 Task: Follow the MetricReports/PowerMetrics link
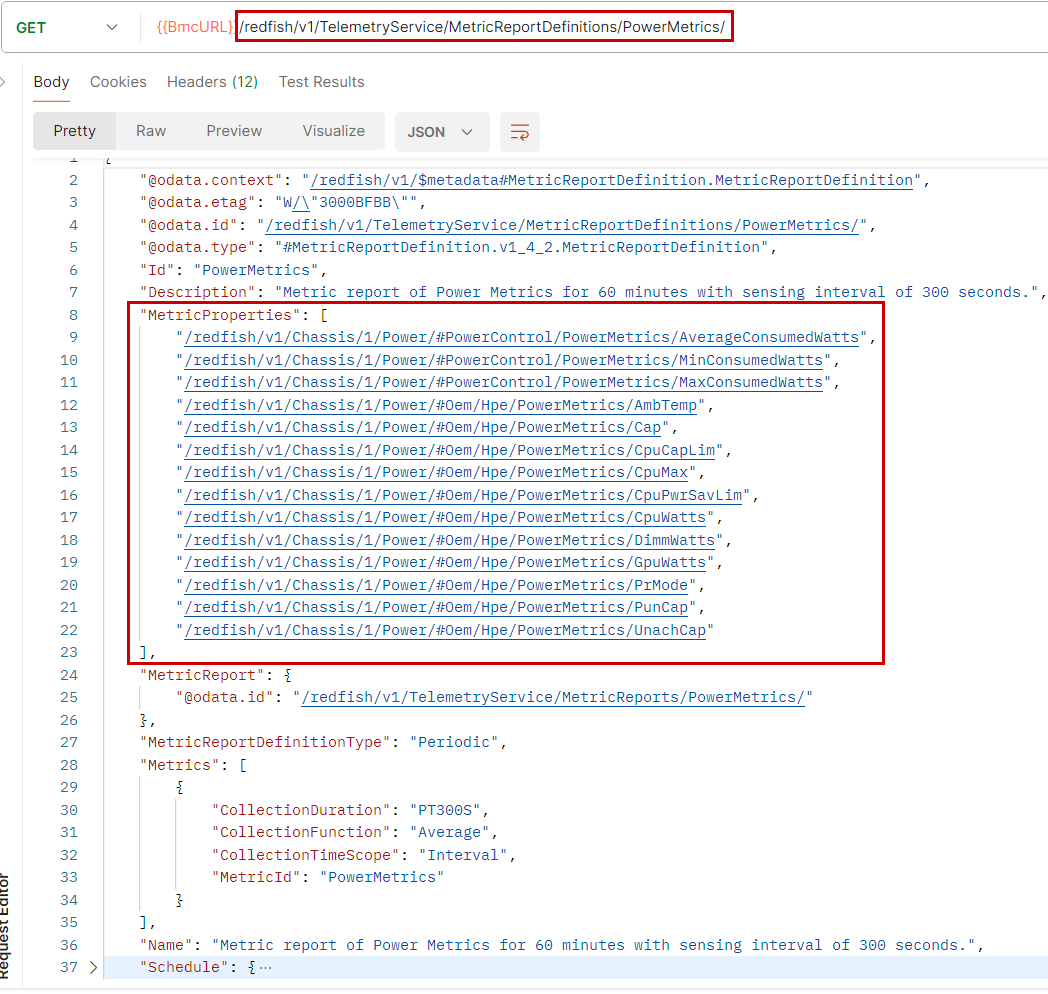(553, 697)
